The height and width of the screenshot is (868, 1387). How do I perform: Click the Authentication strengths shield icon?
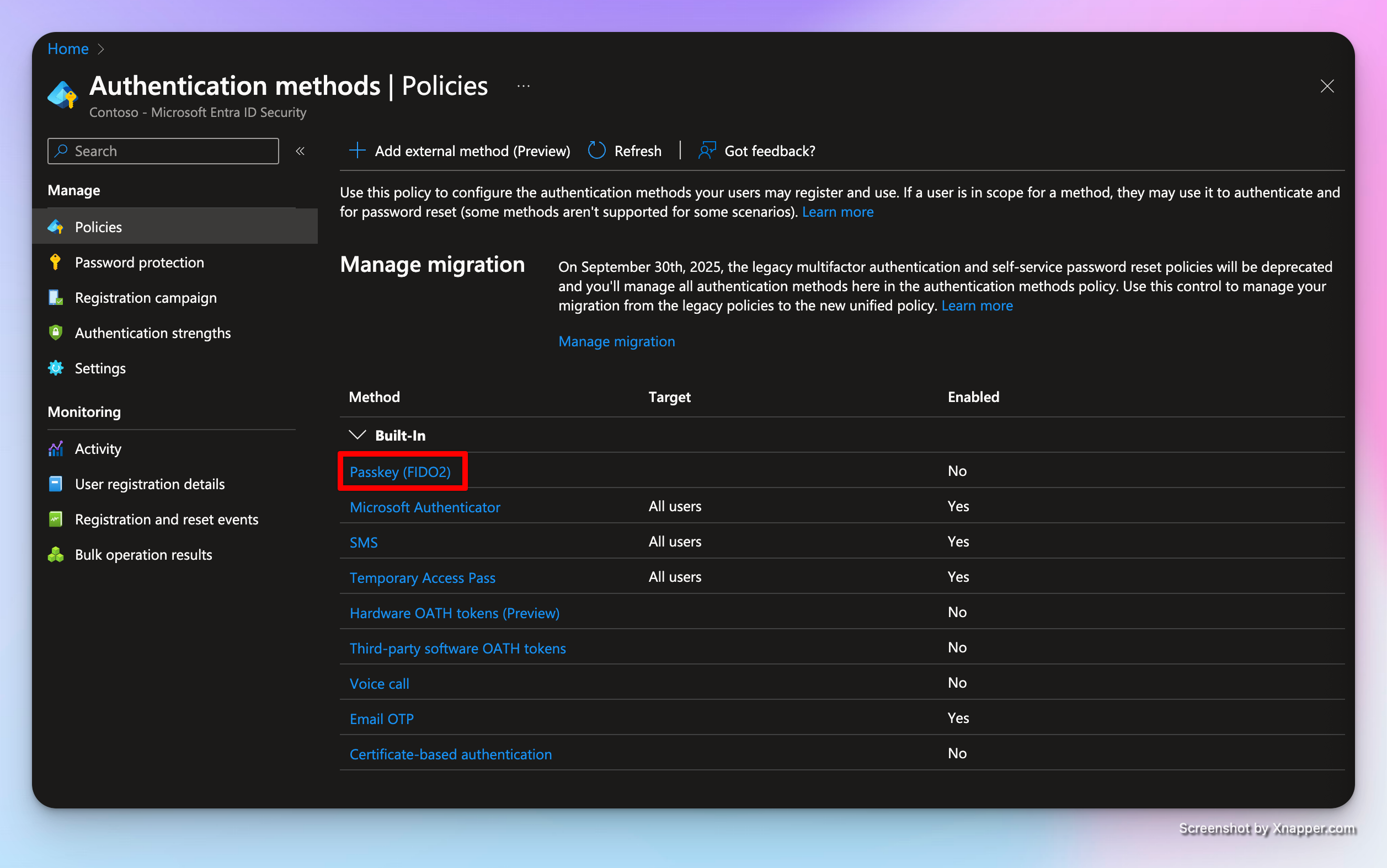click(x=55, y=333)
